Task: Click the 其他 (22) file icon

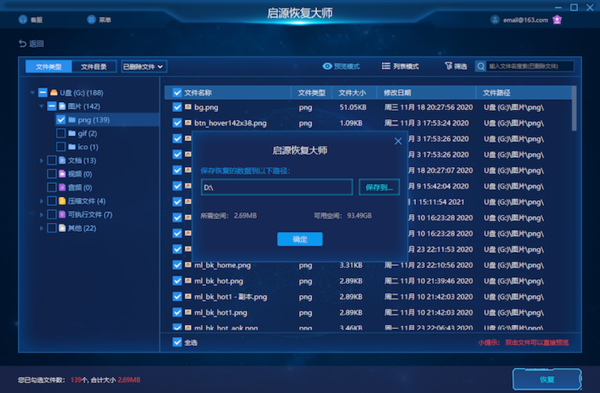Action: tap(62, 228)
